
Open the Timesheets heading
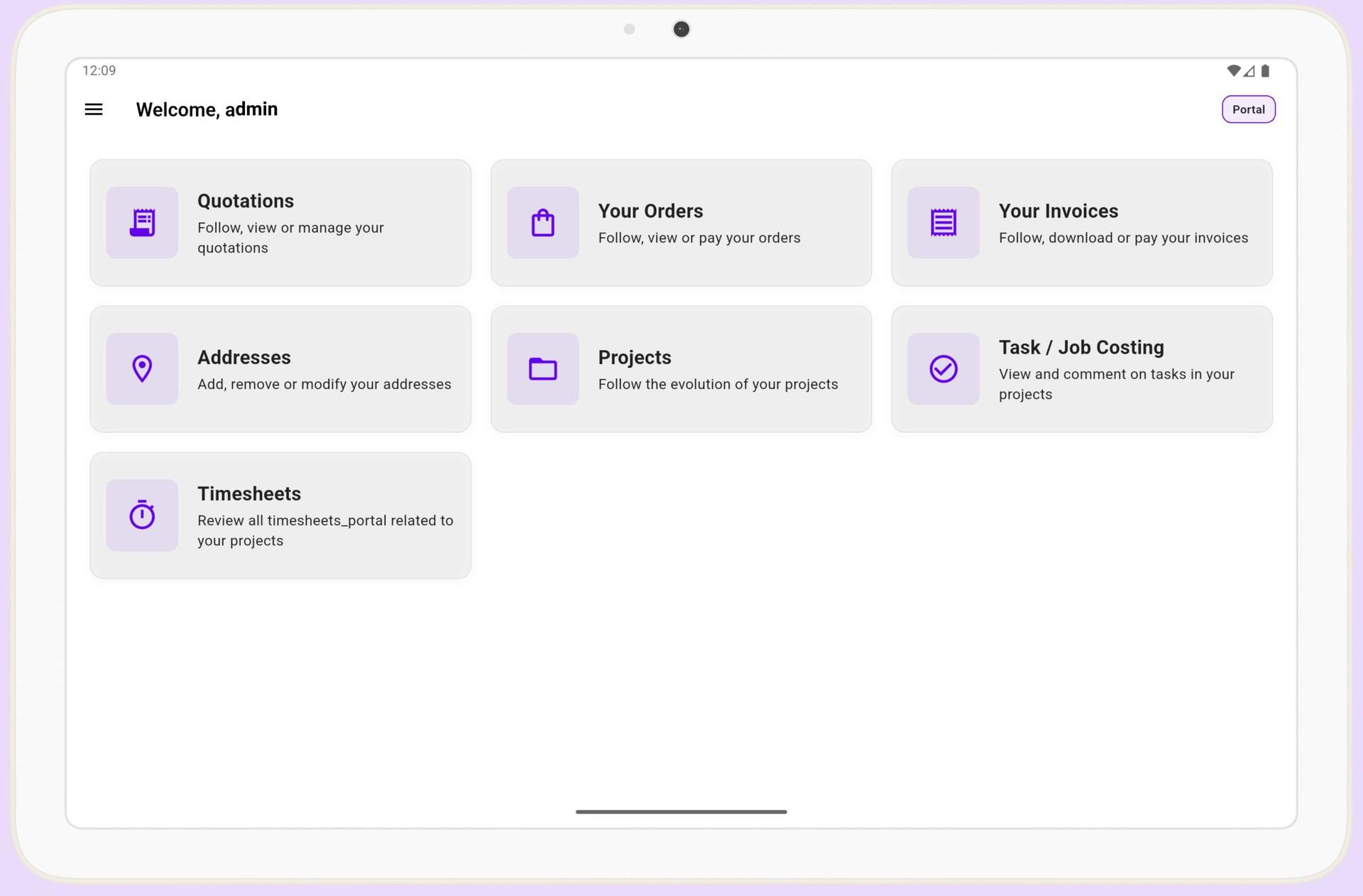pyautogui.click(x=248, y=493)
